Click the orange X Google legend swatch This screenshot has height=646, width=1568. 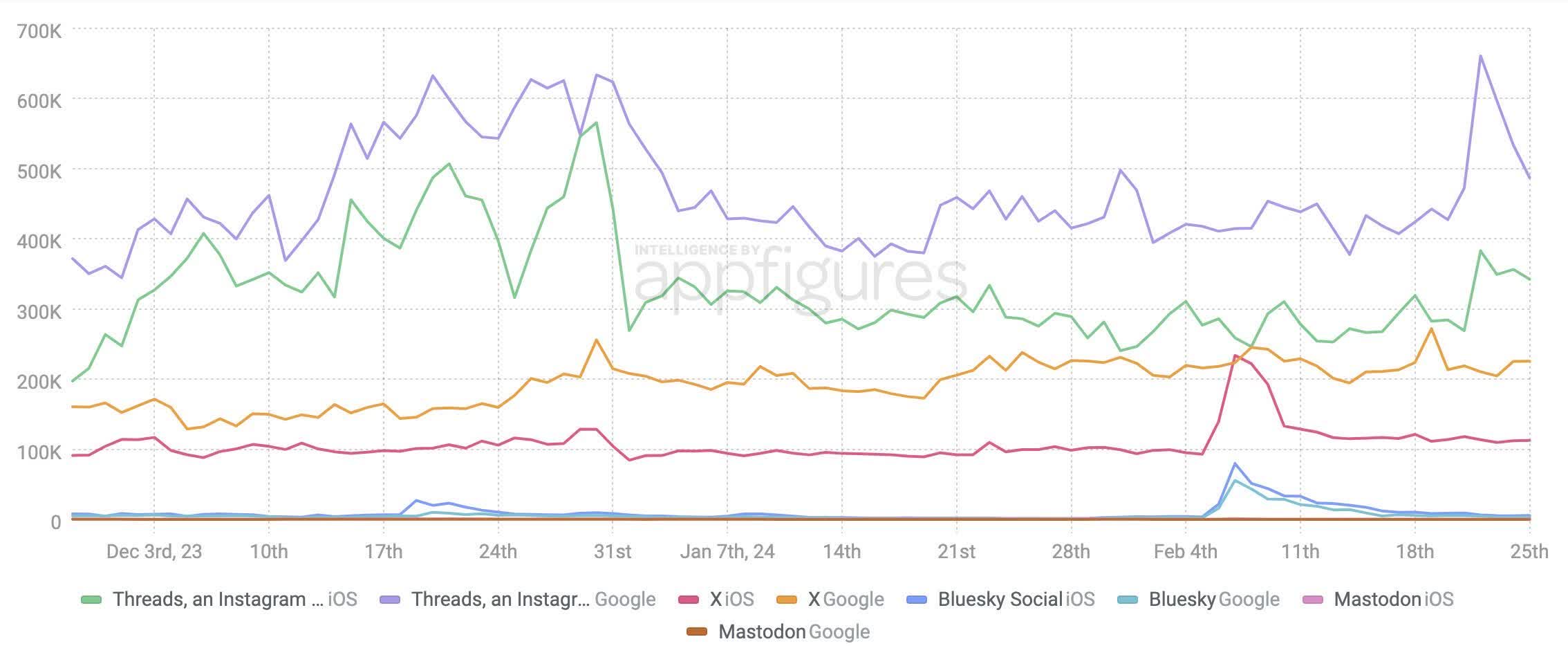[x=787, y=600]
